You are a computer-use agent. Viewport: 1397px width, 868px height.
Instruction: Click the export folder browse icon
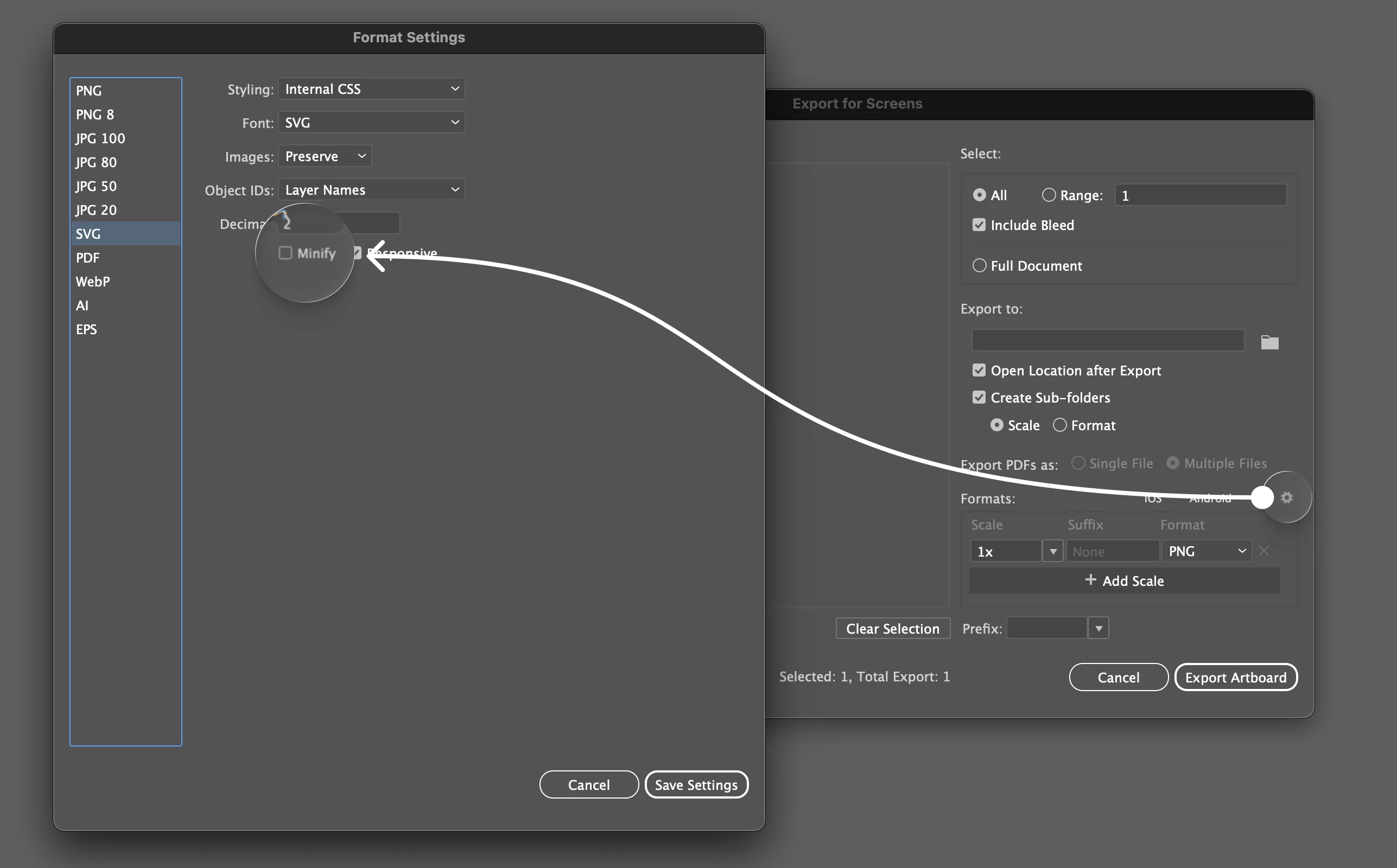tap(1269, 342)
